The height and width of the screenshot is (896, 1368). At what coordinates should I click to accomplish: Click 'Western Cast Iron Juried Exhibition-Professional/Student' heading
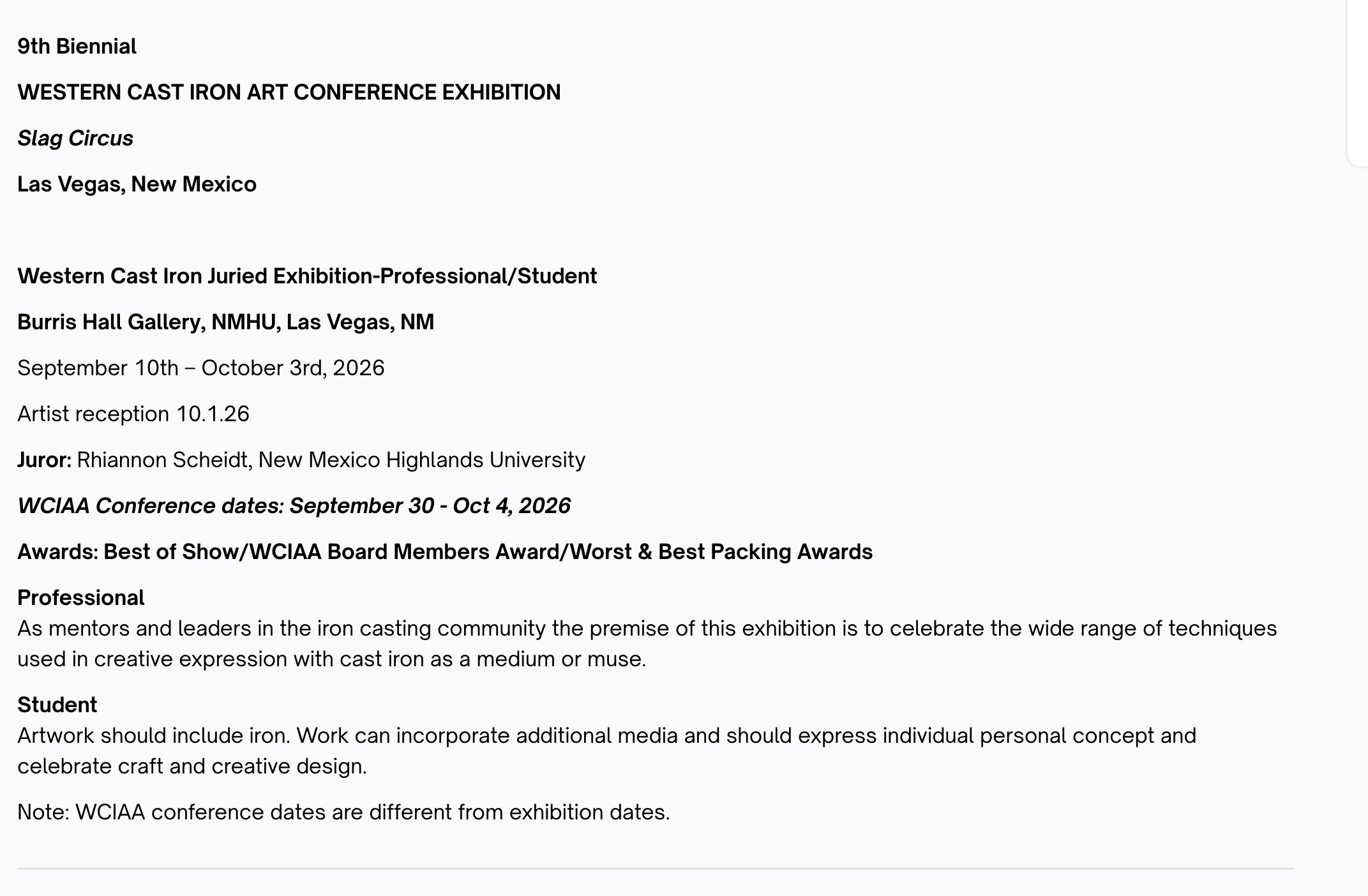click(307, 276)
